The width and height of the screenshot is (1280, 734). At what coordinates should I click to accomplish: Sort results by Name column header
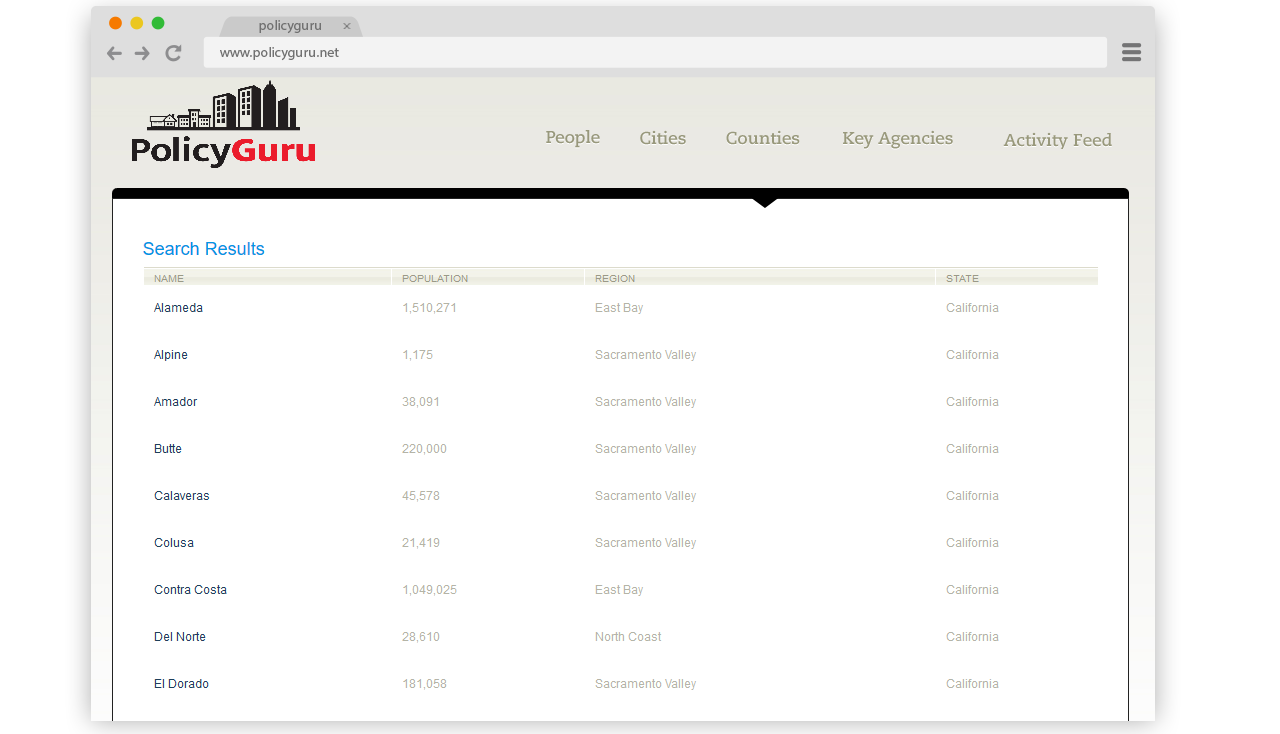(x=169, y=278)
